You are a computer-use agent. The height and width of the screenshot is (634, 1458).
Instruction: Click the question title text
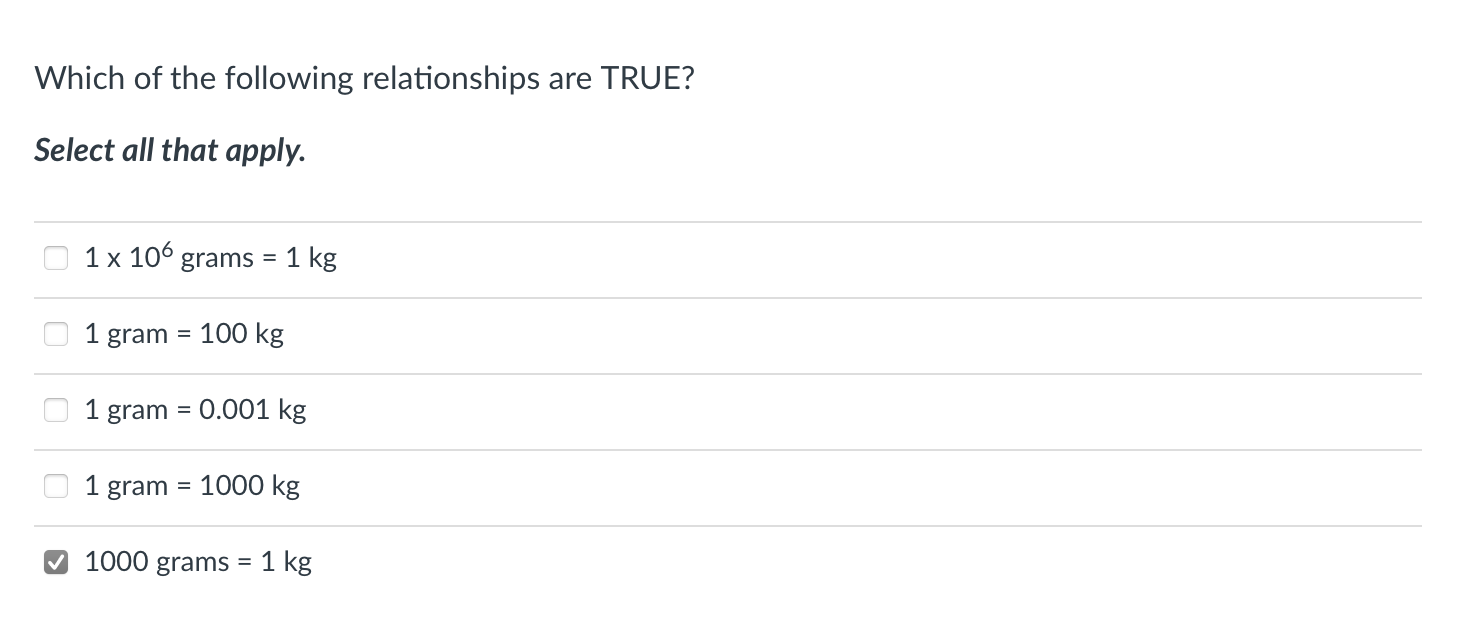(364, 78)
